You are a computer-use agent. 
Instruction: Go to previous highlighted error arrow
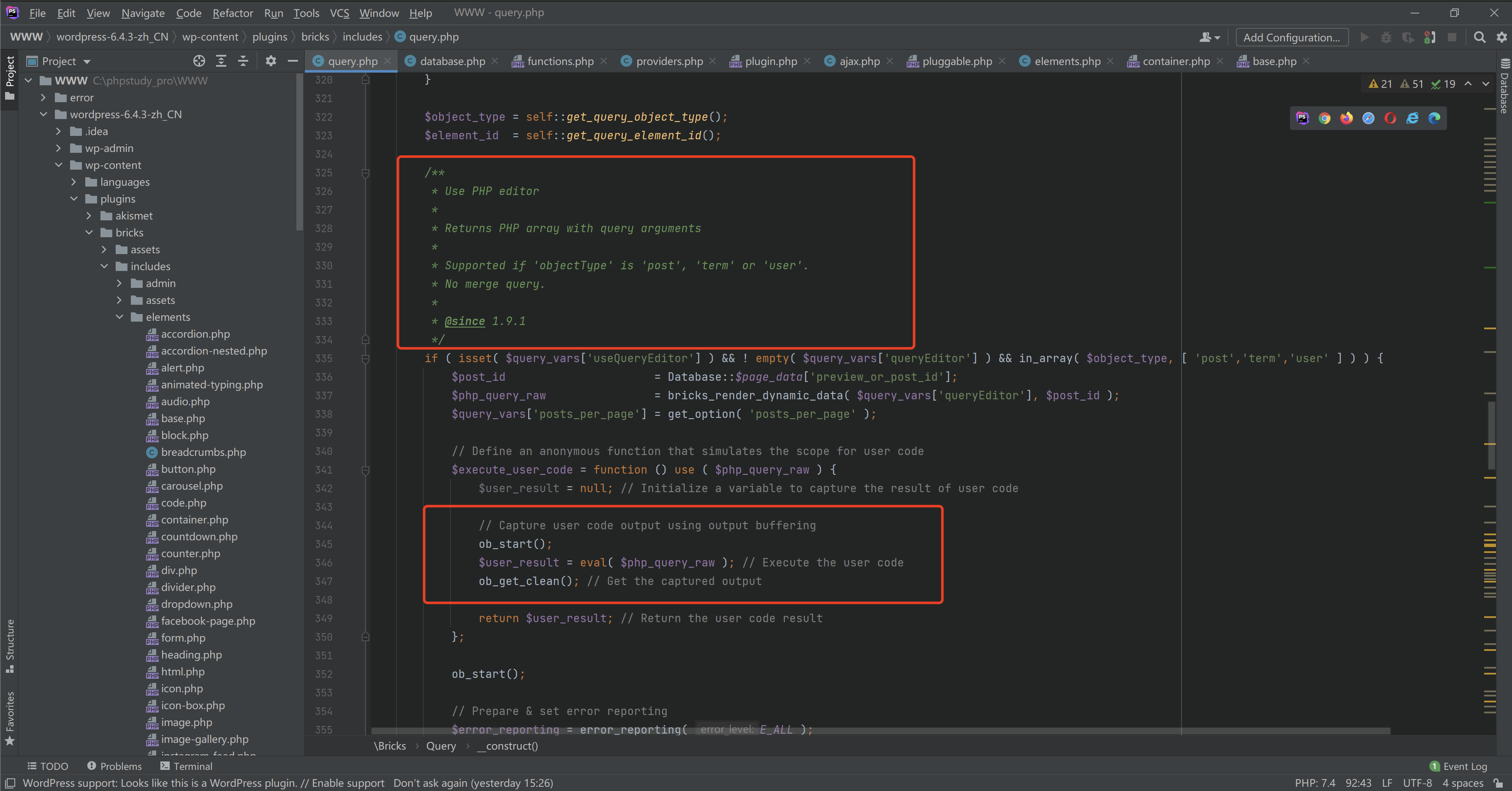1468,84
